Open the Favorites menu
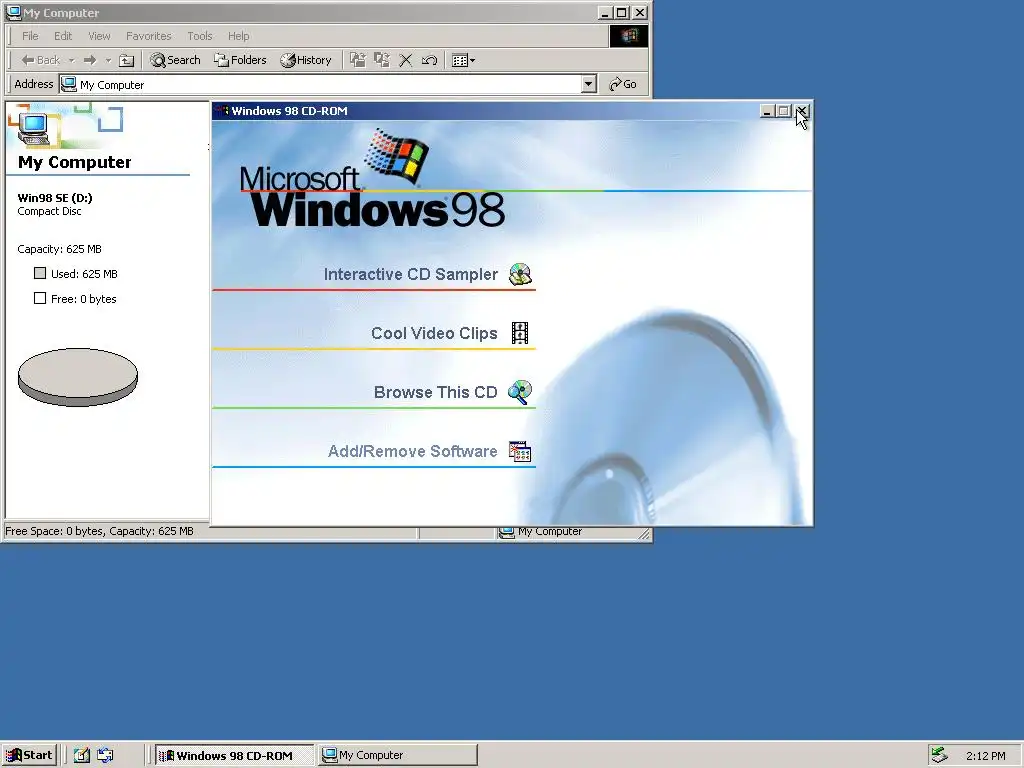 pyautogui.click(x=149, y=36)
